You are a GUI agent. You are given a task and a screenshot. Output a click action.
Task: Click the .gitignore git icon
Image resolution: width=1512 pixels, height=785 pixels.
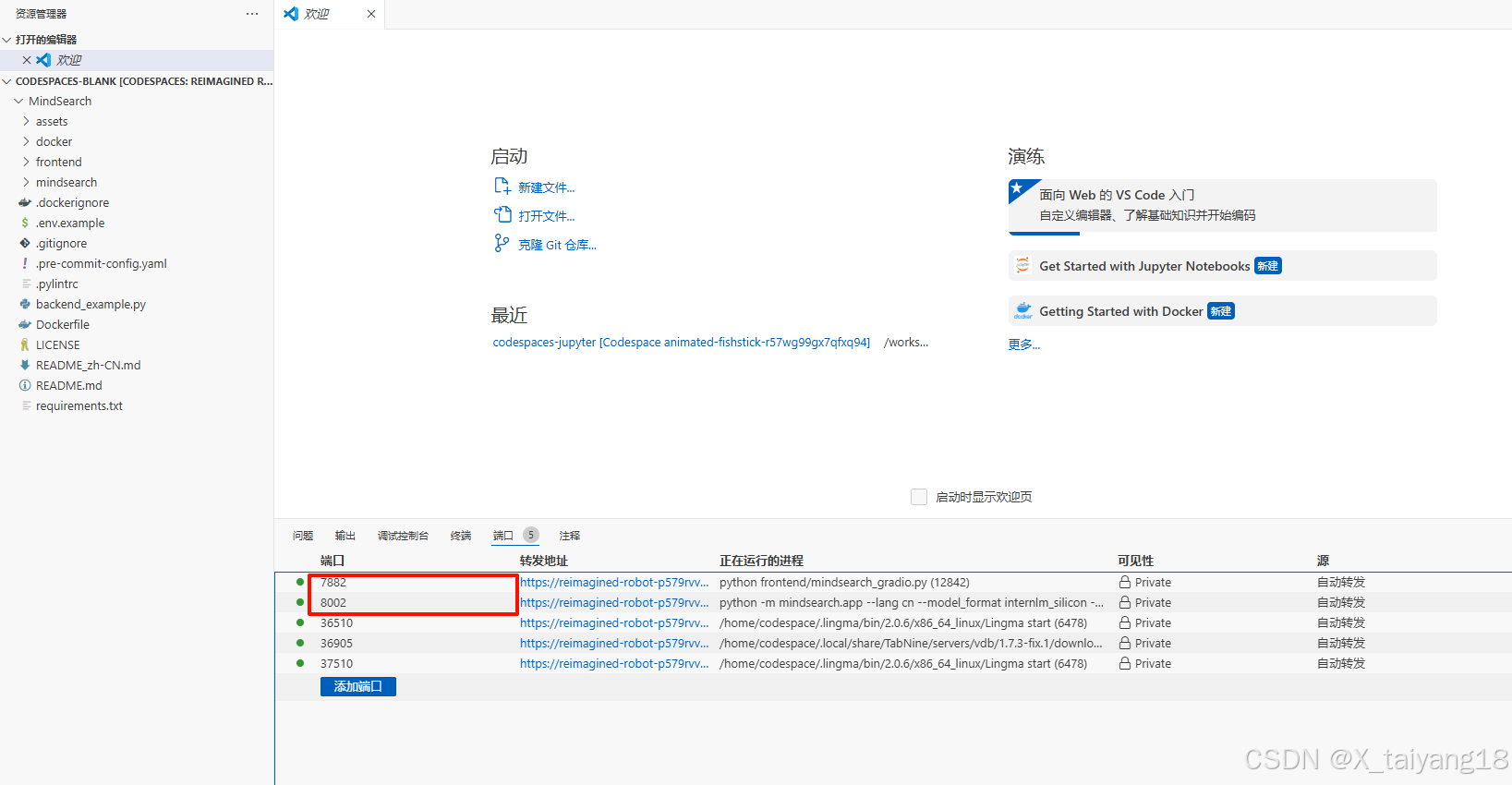(25, 244)
